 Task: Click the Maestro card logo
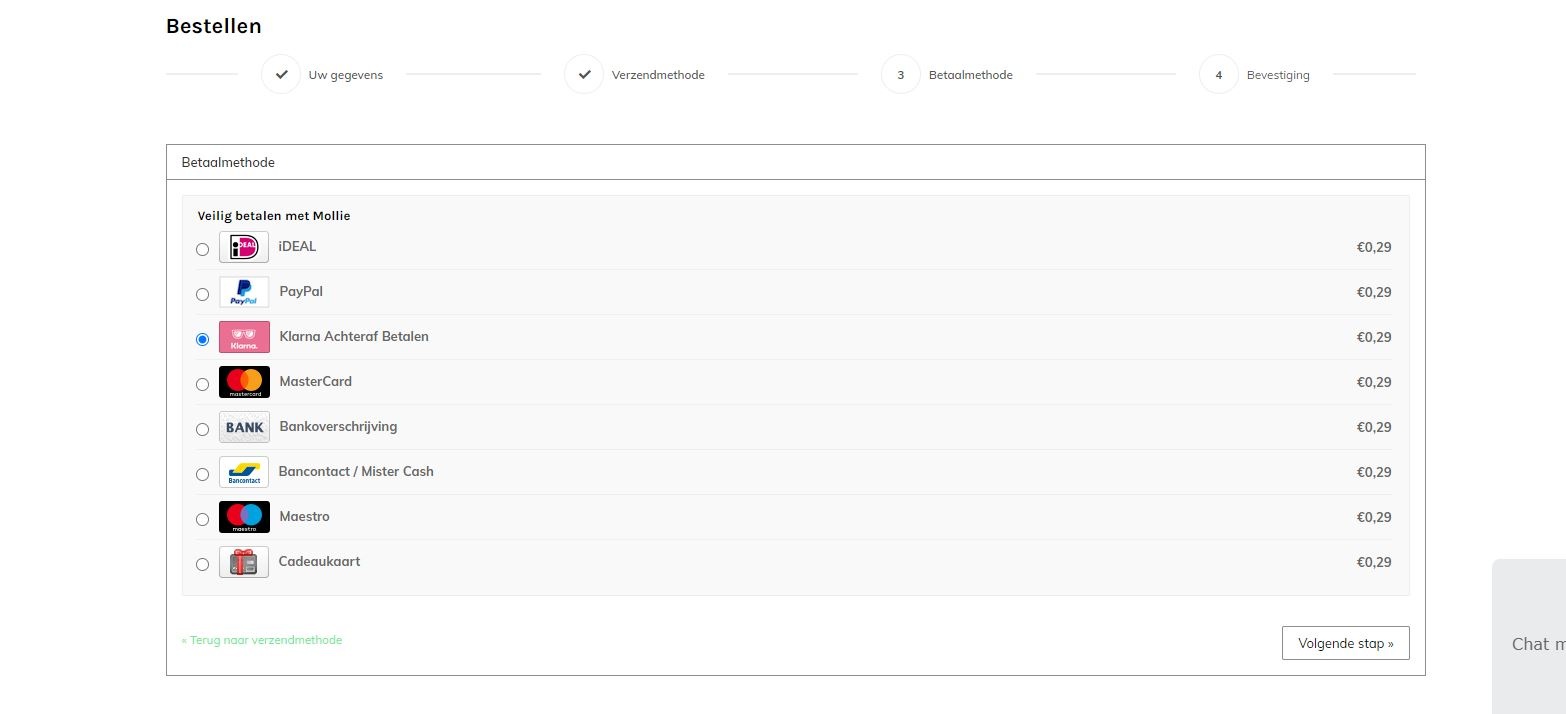coord(244,517)
